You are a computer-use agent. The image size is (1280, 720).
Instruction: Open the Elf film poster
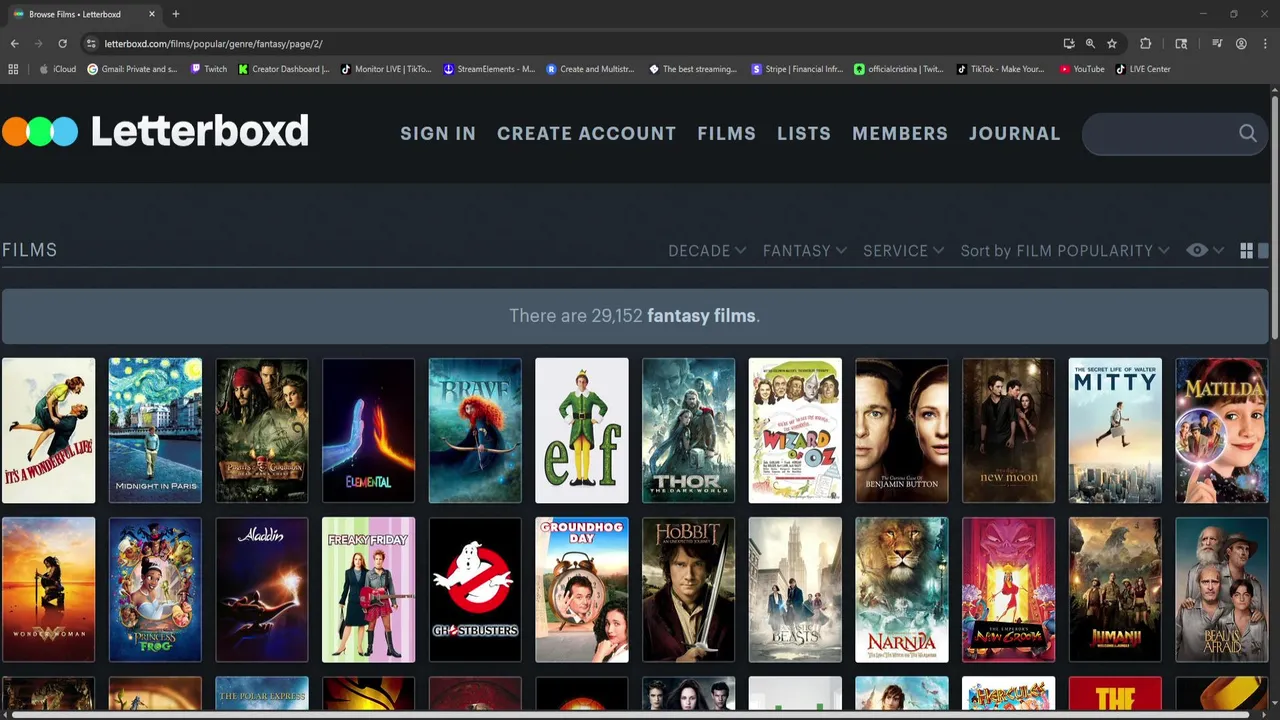(x=582, y=430)
